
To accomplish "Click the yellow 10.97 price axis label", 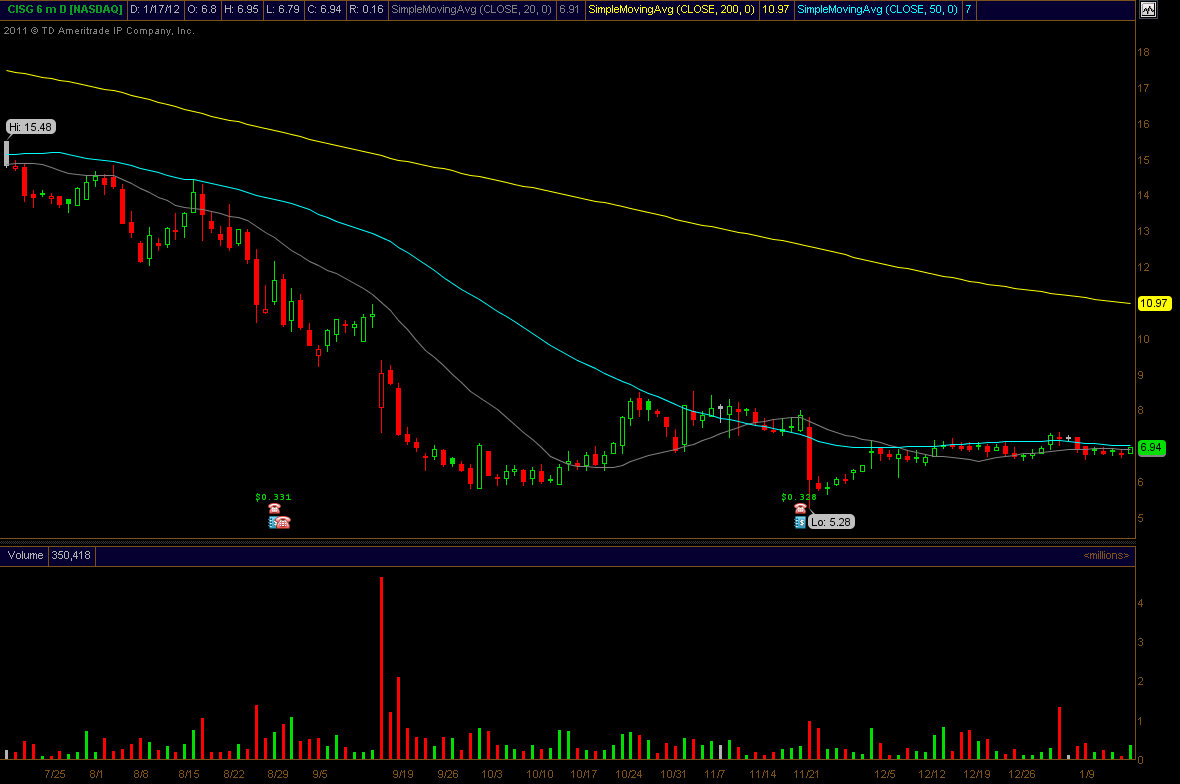I will [x=1154, y=303].
